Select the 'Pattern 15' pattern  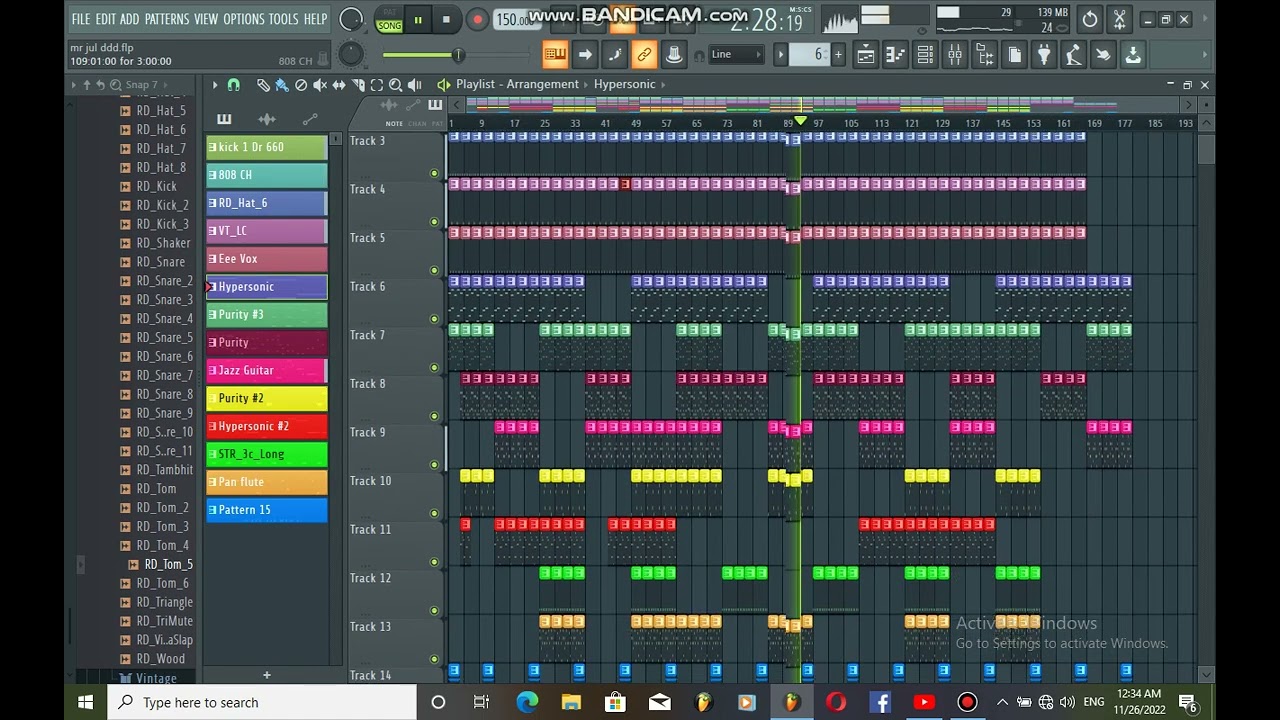[x=267, y=511]
